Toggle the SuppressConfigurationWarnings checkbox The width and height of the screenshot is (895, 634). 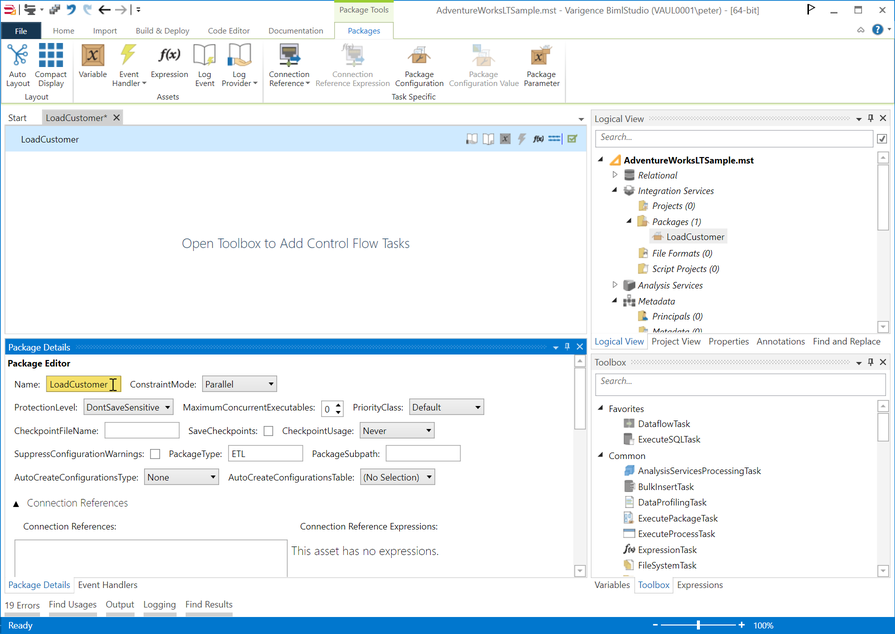click(155, 454)
